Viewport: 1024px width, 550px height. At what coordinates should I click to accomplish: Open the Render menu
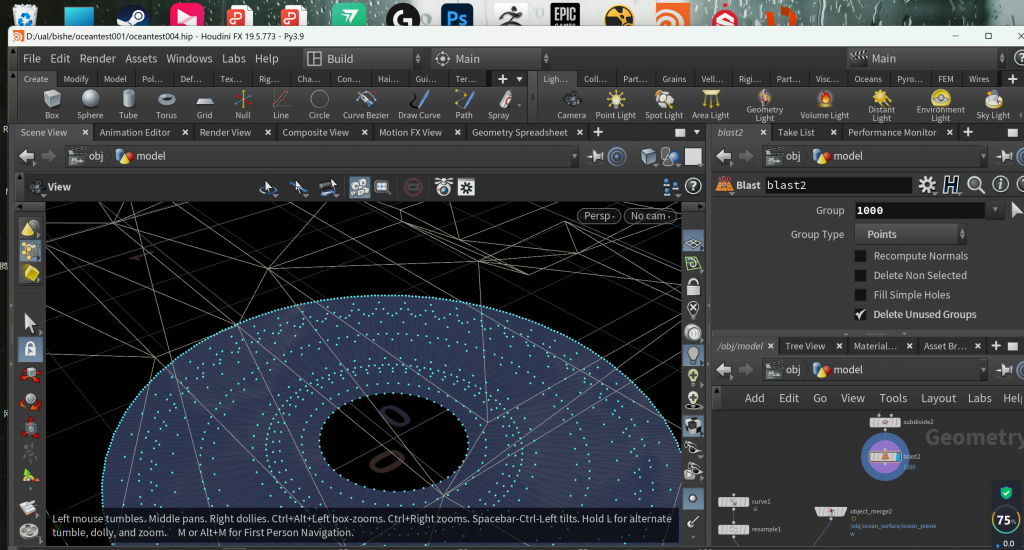point(97,58)
